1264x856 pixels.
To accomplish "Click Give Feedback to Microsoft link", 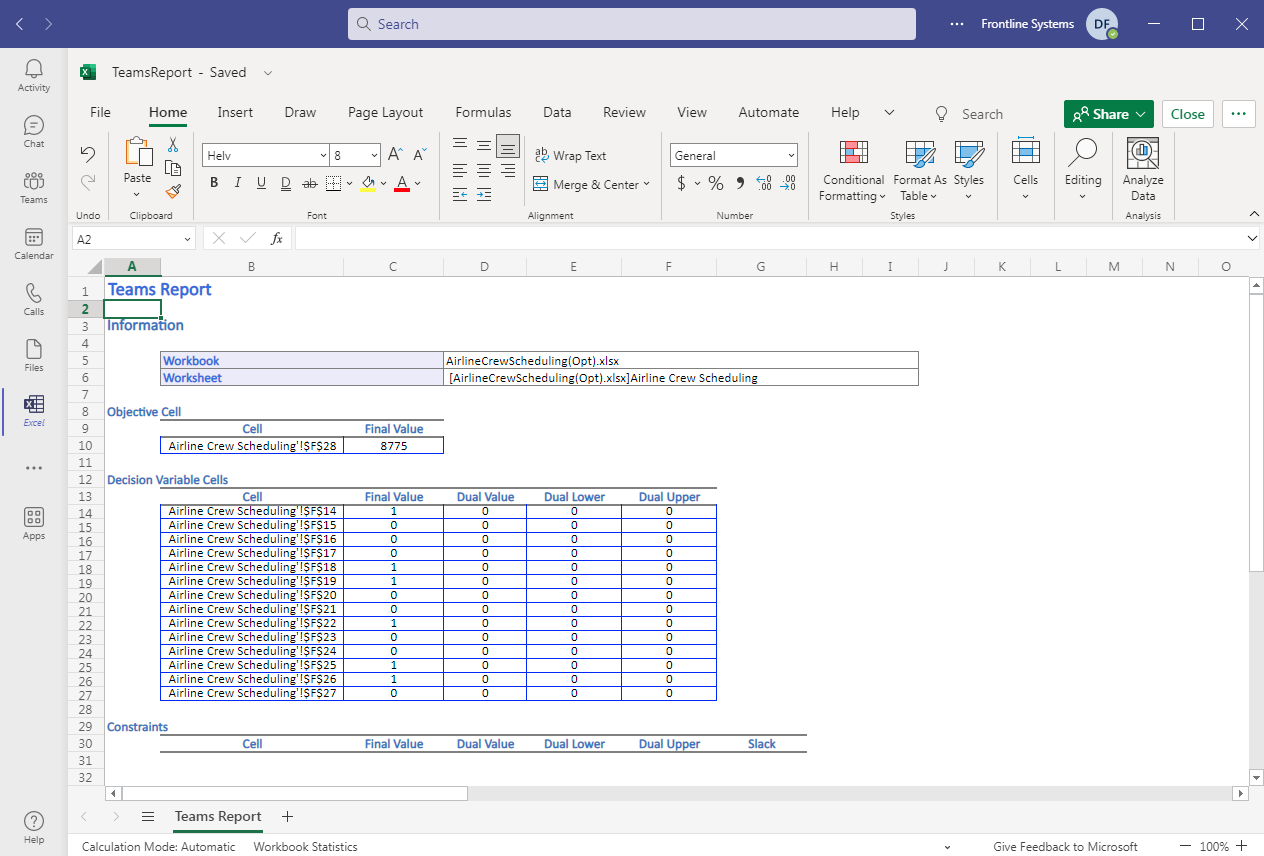I will (x=1065, y=847).
